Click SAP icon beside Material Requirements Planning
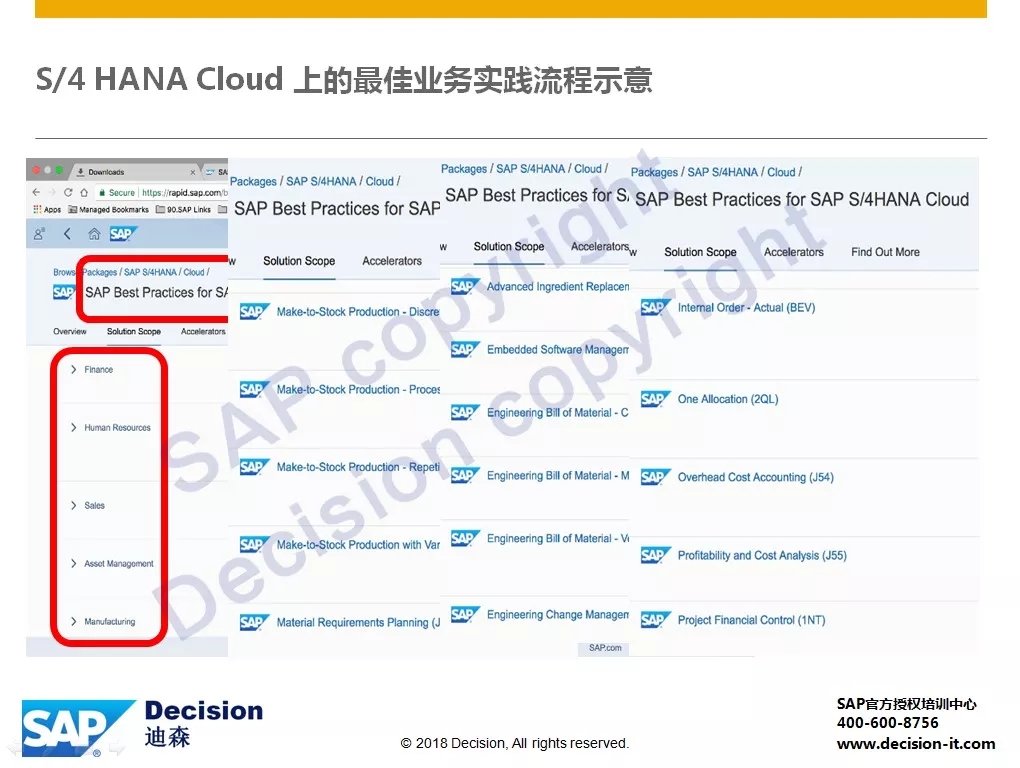1020x768 pixels. pyautogui.click(x=254, y=622)
